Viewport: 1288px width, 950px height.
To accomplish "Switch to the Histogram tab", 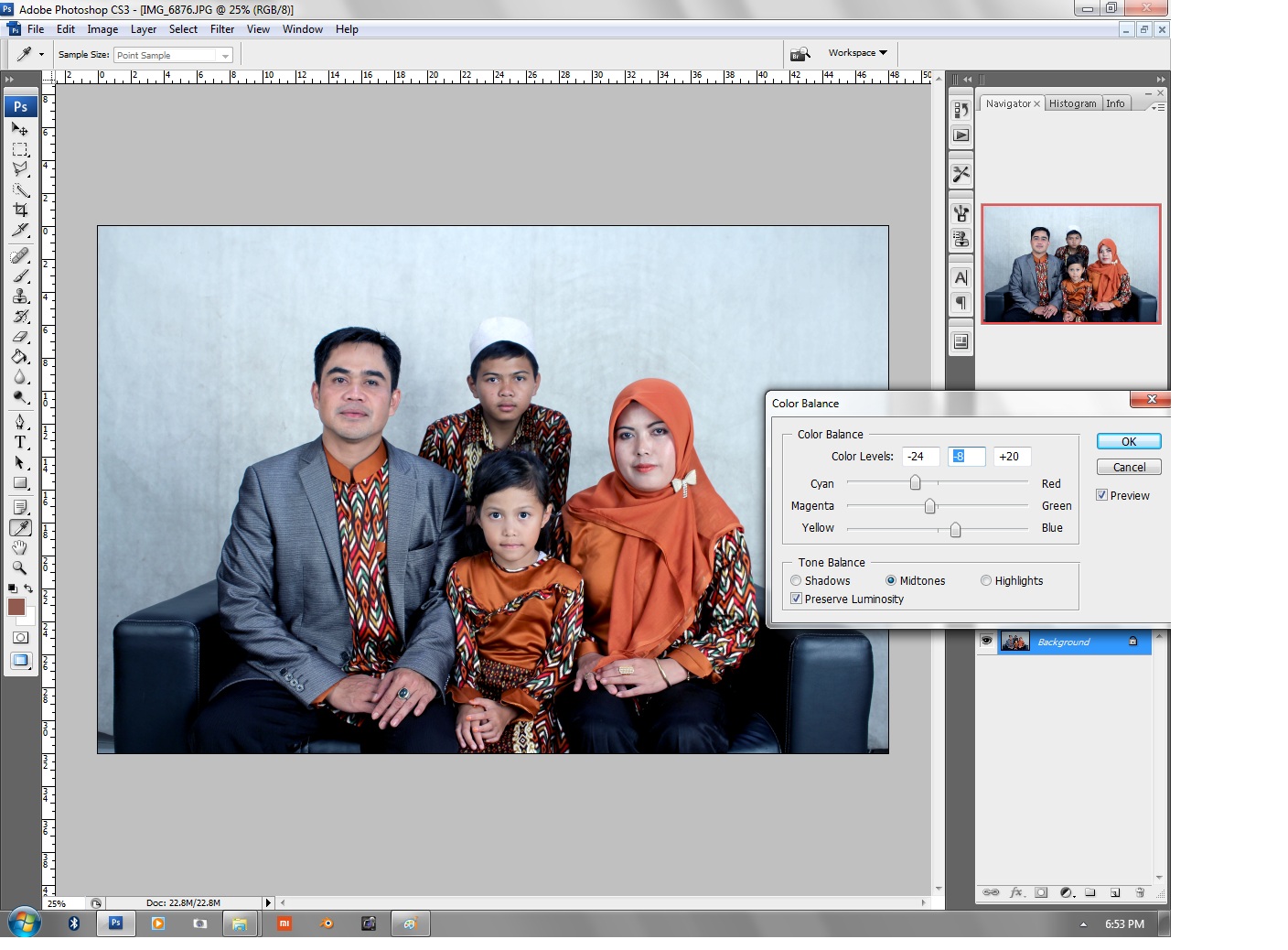I will click(x=1073, y=103).
